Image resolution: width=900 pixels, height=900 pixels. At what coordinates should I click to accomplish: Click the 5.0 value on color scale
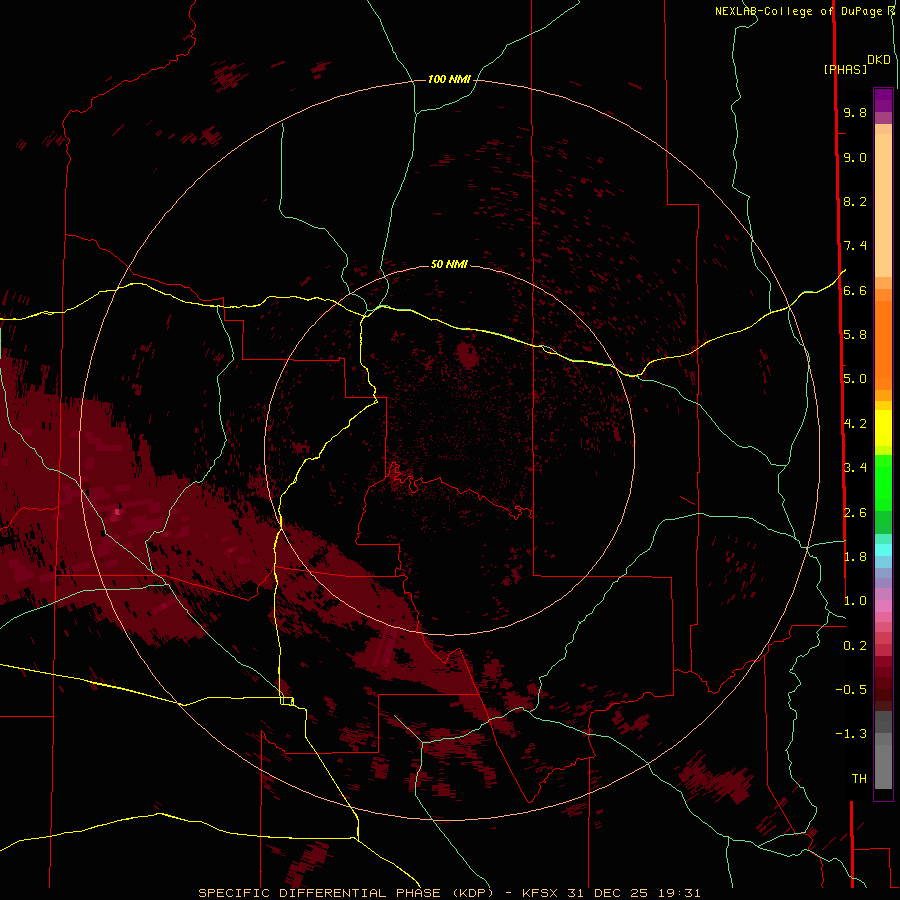point(855,379)
